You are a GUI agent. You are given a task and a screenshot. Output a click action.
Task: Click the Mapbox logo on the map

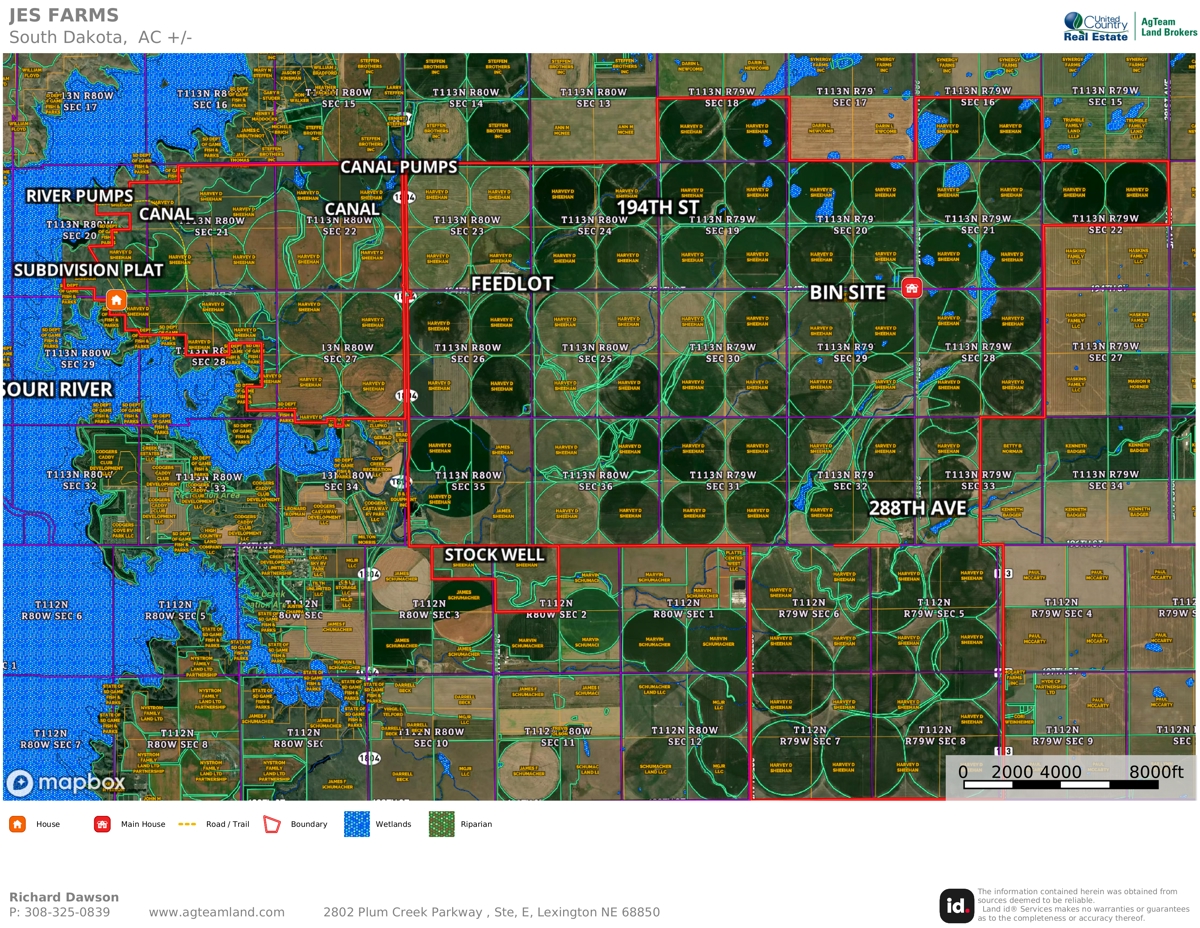click(66, 783)
